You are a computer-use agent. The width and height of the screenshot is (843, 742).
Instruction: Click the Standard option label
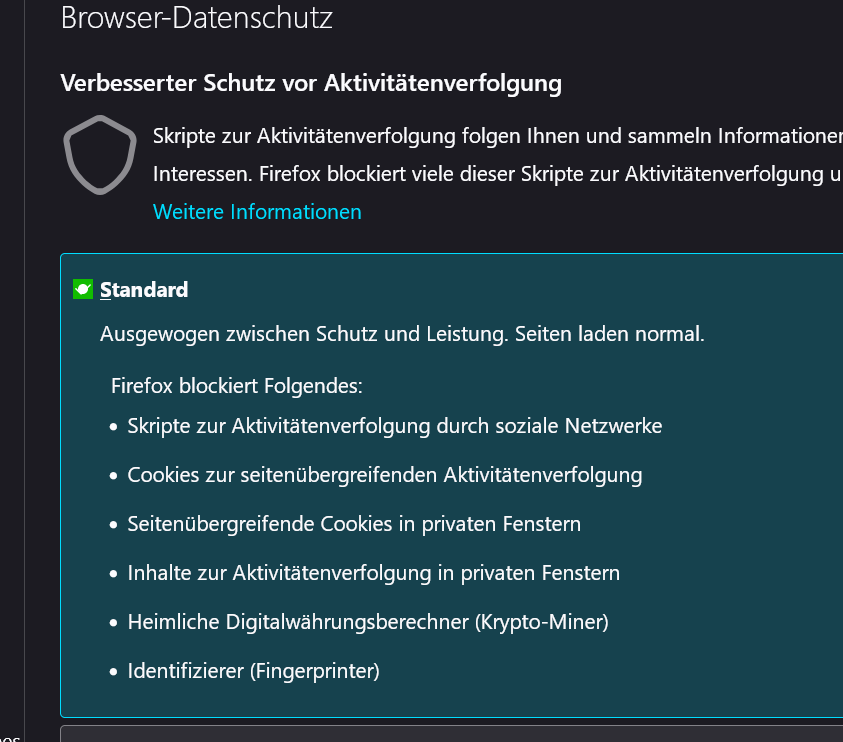(x=144, y=290)
